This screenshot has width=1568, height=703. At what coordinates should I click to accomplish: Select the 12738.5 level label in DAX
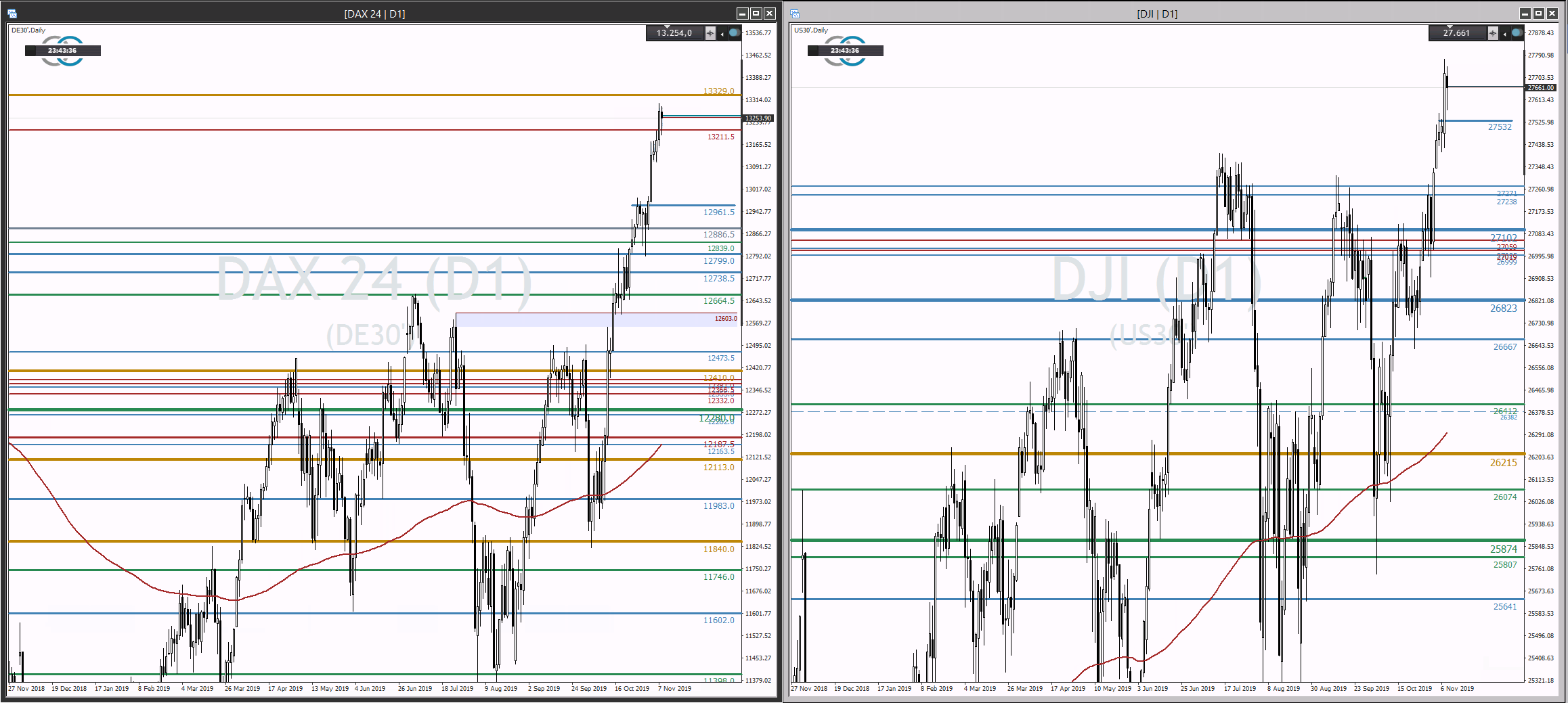click(x=718, y=279)
